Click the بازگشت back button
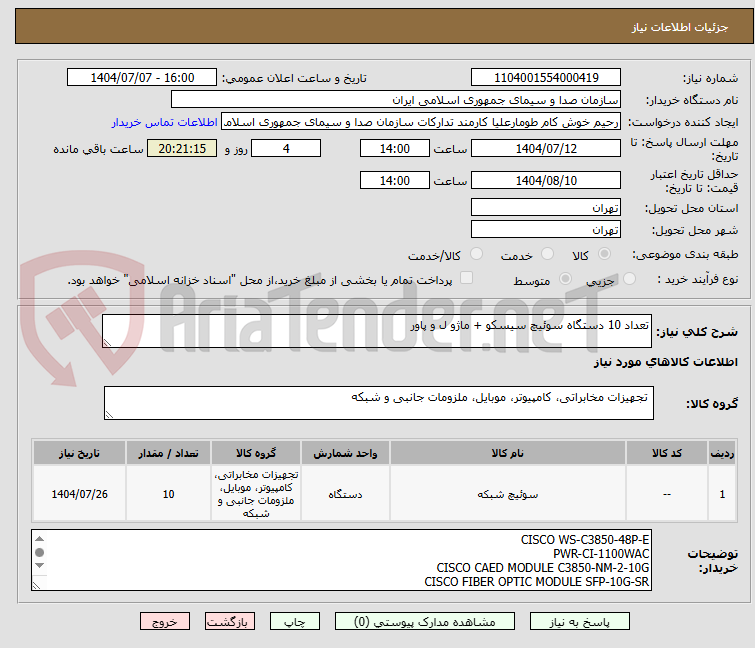The image size is (755, 648). [x=230, y=621]
